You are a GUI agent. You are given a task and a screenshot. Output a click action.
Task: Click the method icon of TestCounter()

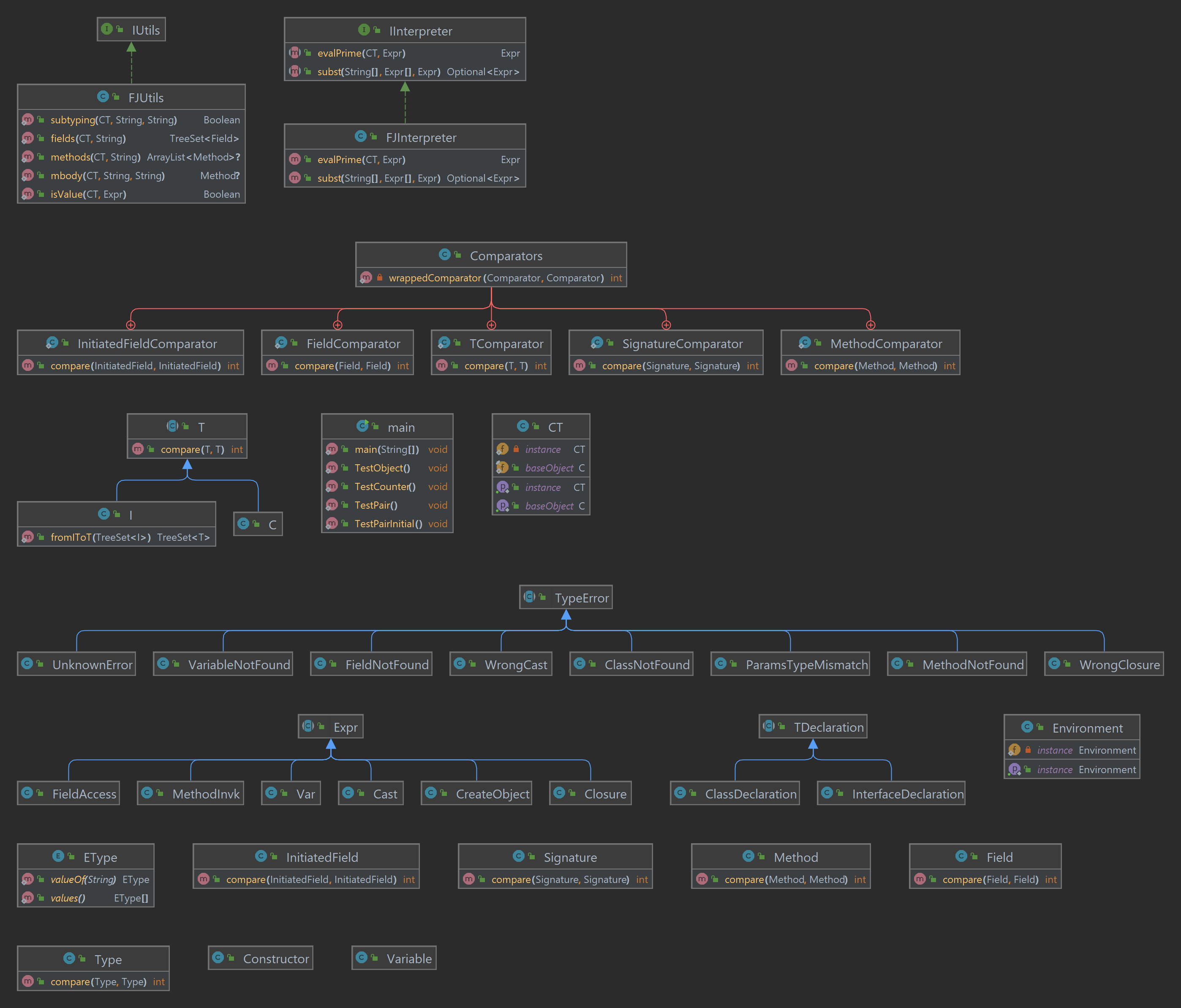coord(332,486)
